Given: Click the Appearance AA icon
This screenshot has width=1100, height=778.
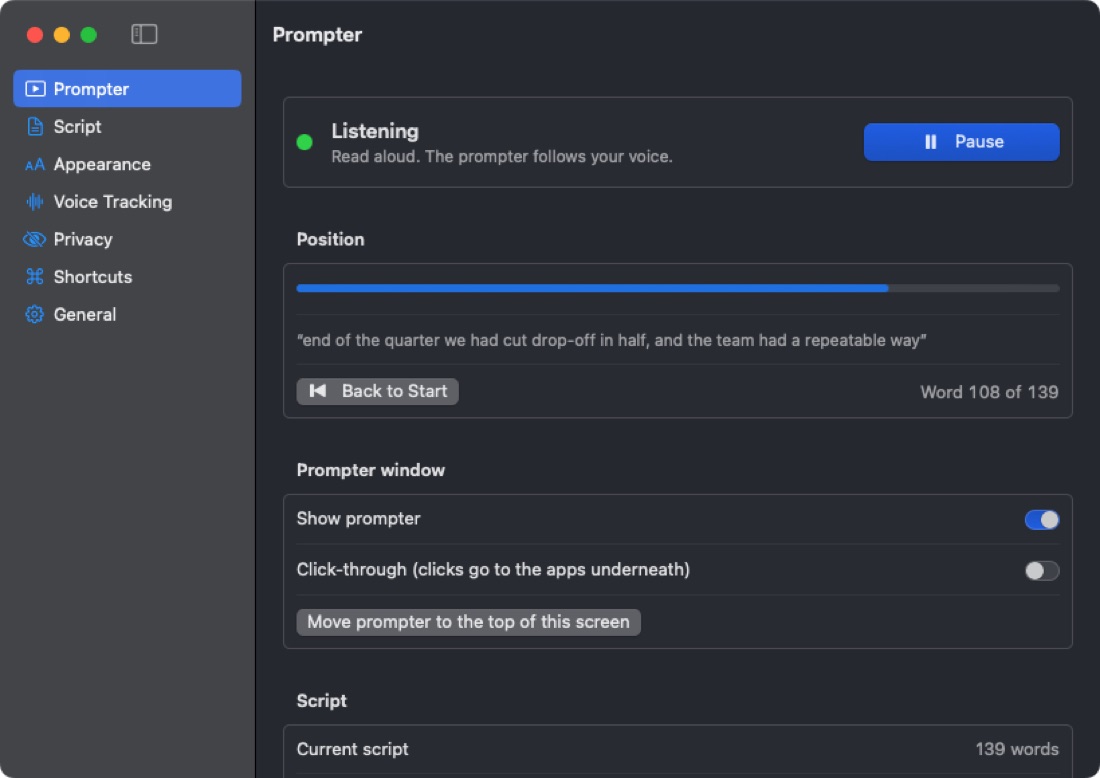Looking at the screenshot, I should [x=34, y=165].
